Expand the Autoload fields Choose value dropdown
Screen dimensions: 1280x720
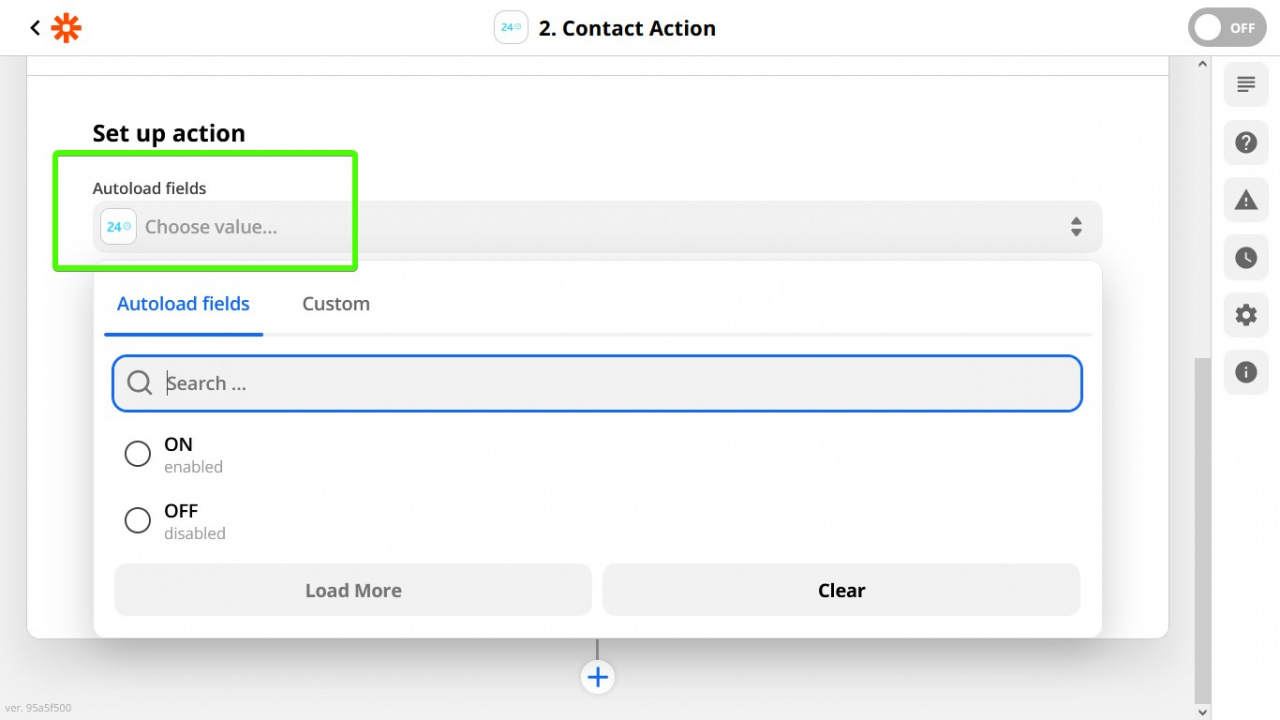[x=597, y=227]
